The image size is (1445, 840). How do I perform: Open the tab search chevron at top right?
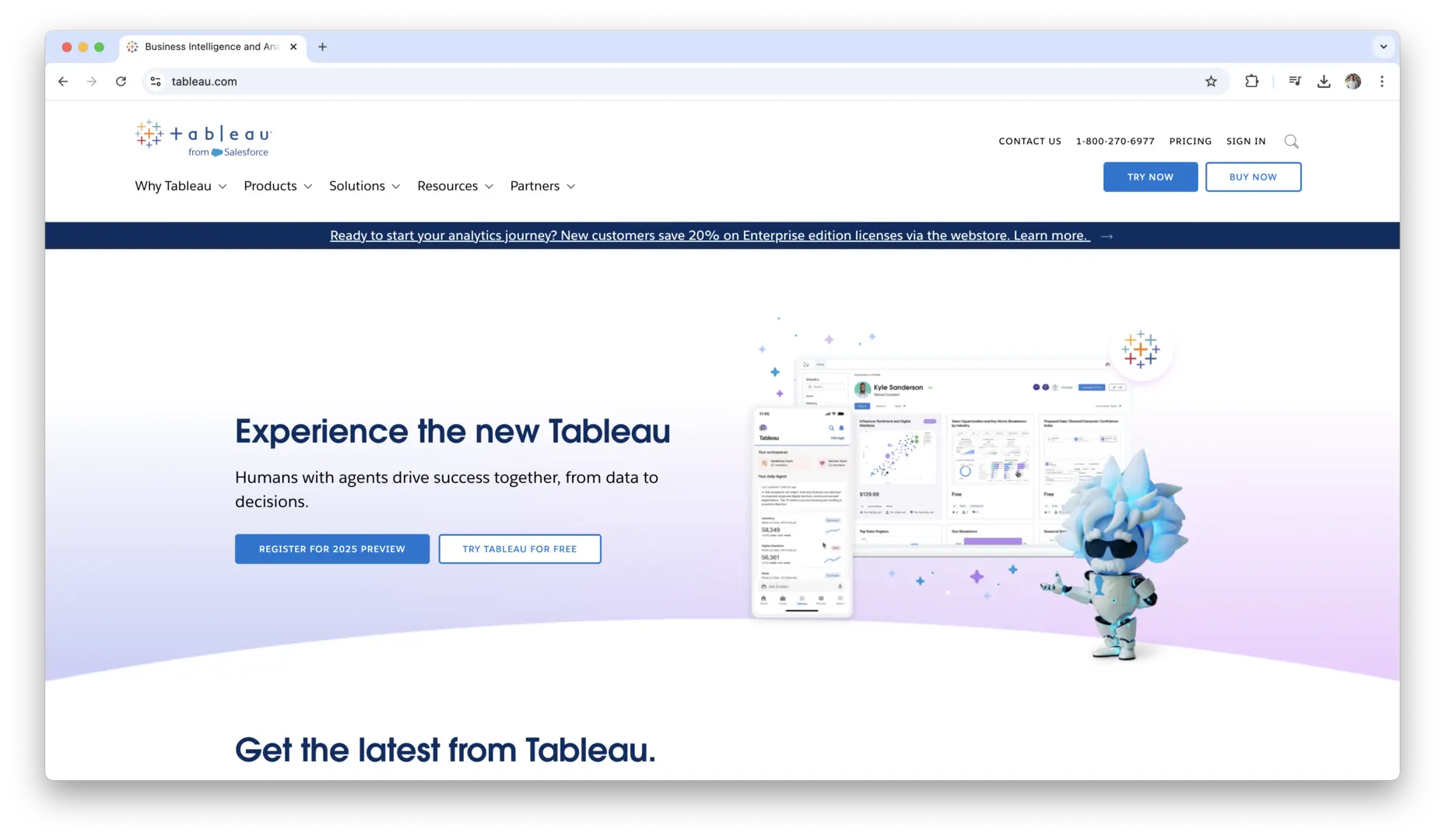pos(1384,47)
